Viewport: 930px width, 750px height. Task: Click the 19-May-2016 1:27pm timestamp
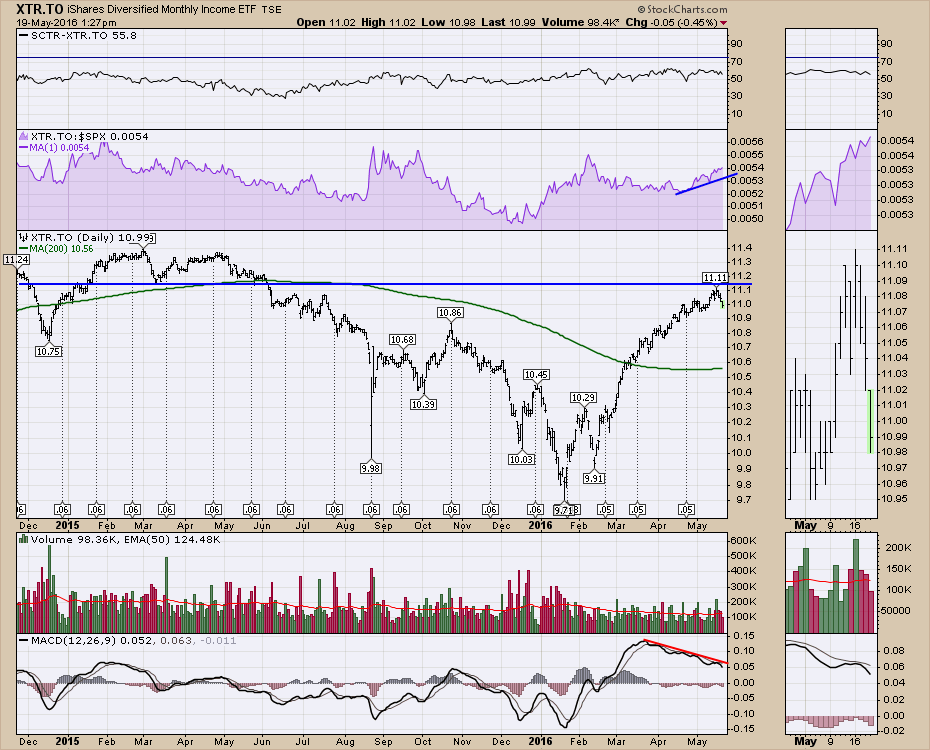tap(66, 23)
